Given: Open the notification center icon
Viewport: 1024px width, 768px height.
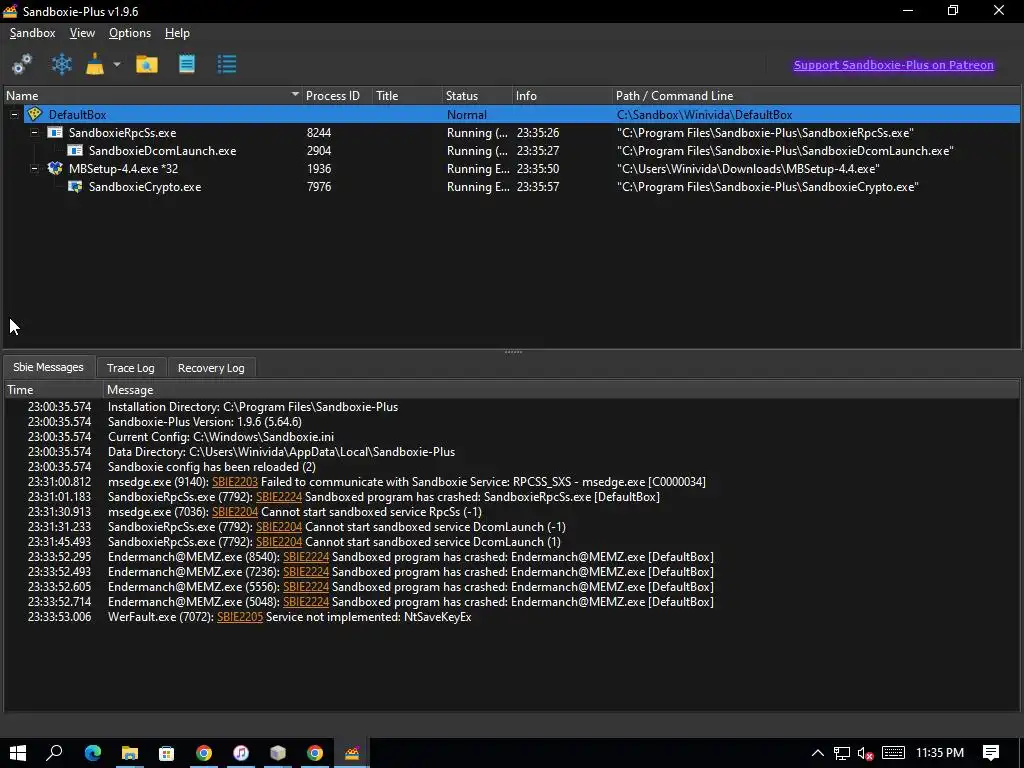Looking at the screenshot, I should tap(991, 753).
